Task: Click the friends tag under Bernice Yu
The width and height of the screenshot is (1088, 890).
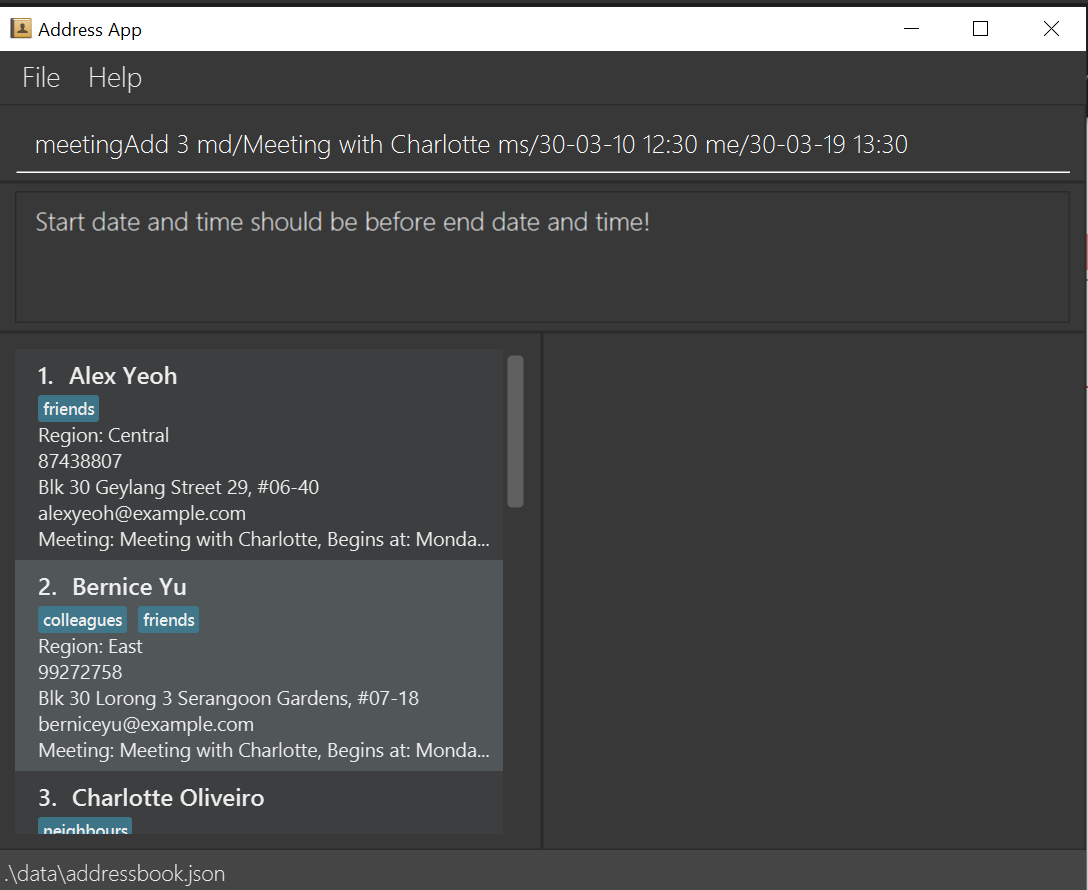Action: (x=169, y=619)
